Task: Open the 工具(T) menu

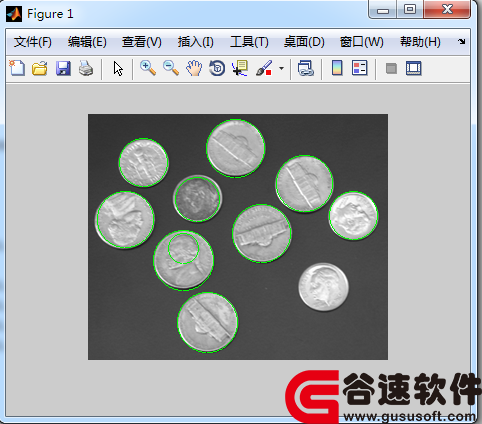Action: (249, 42)
